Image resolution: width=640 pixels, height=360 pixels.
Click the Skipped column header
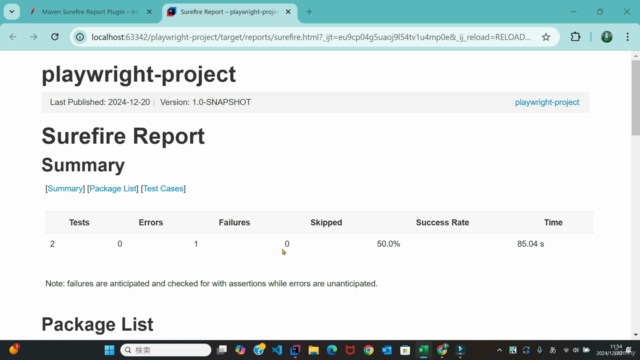(326, 222)
